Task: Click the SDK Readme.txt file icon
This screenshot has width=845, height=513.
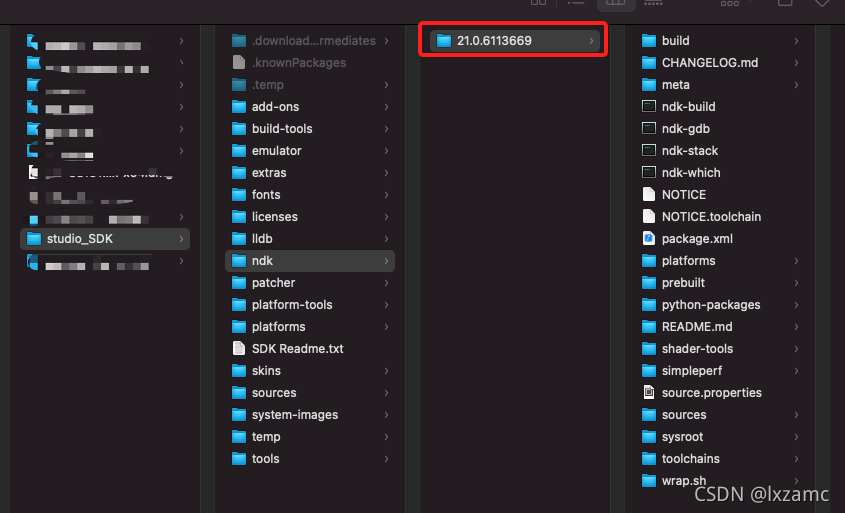Action: point(239,348)
